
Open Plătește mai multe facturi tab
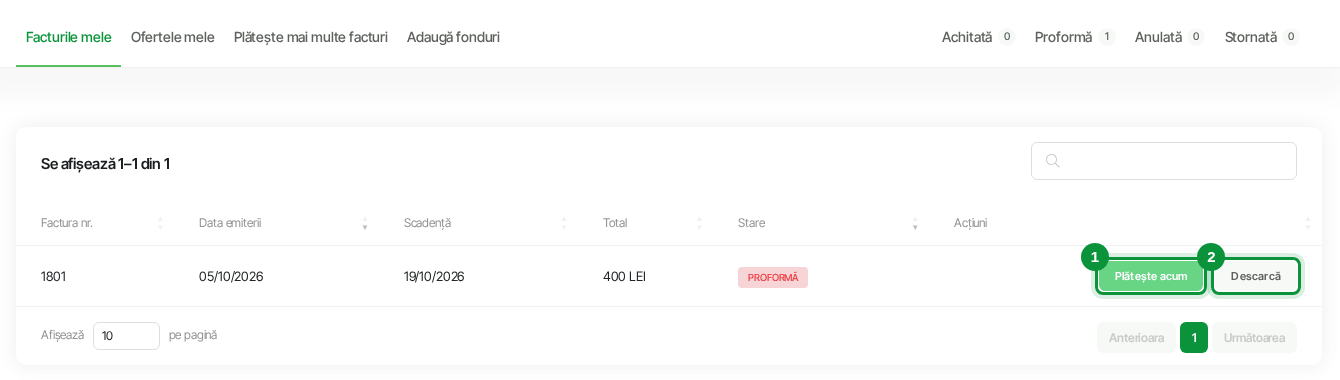pos(310,37)
